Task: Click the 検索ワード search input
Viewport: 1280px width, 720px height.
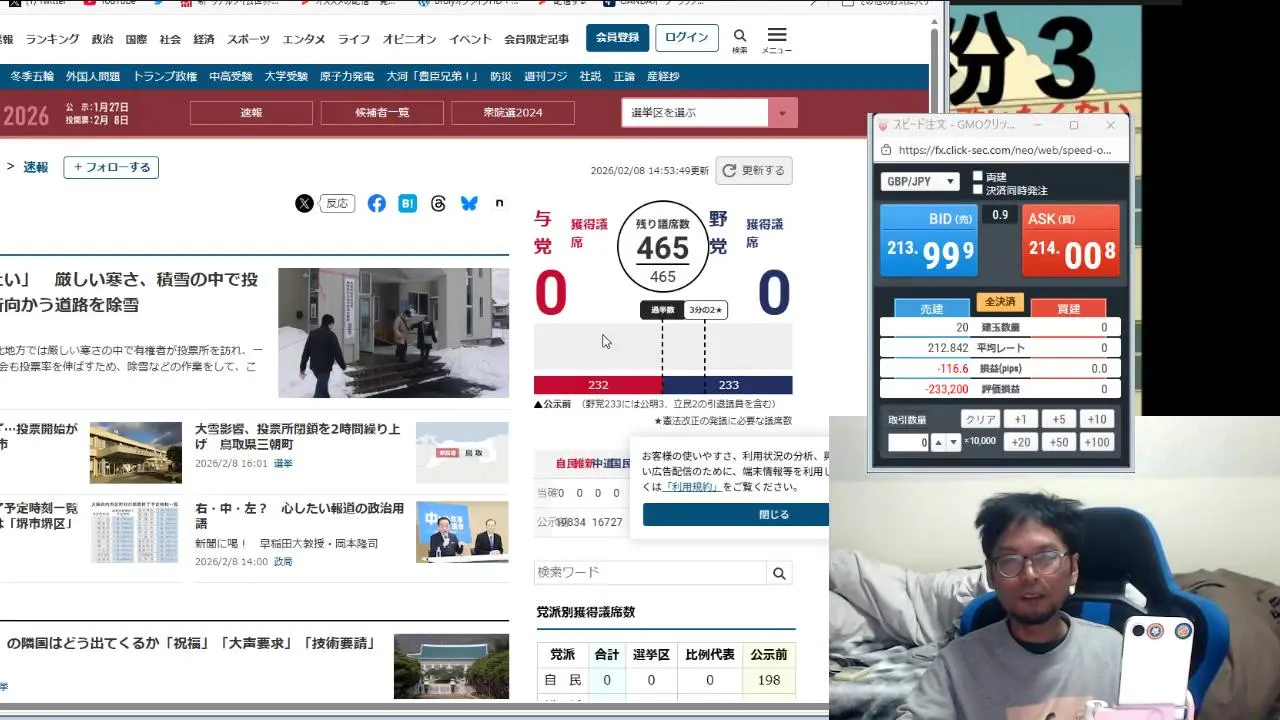Action: [x=651, y=573]
